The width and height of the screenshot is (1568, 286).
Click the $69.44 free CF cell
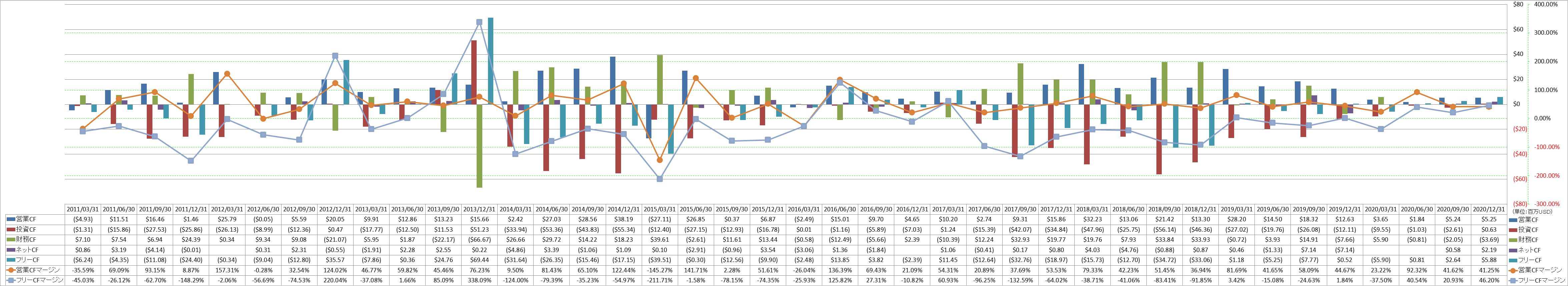[480, 260]
